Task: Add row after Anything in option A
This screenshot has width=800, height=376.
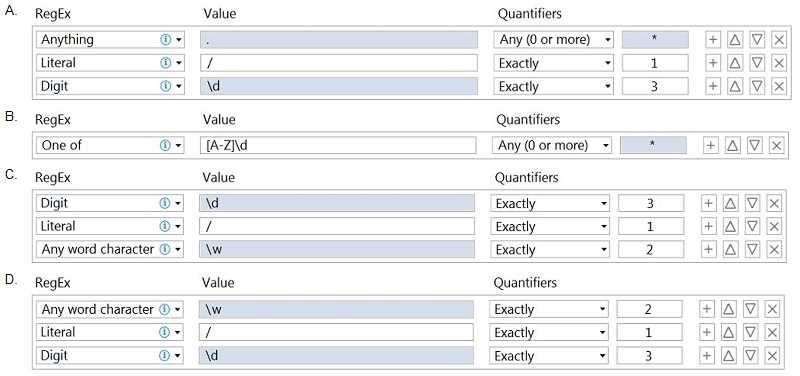Action: [x=713, y=40]
